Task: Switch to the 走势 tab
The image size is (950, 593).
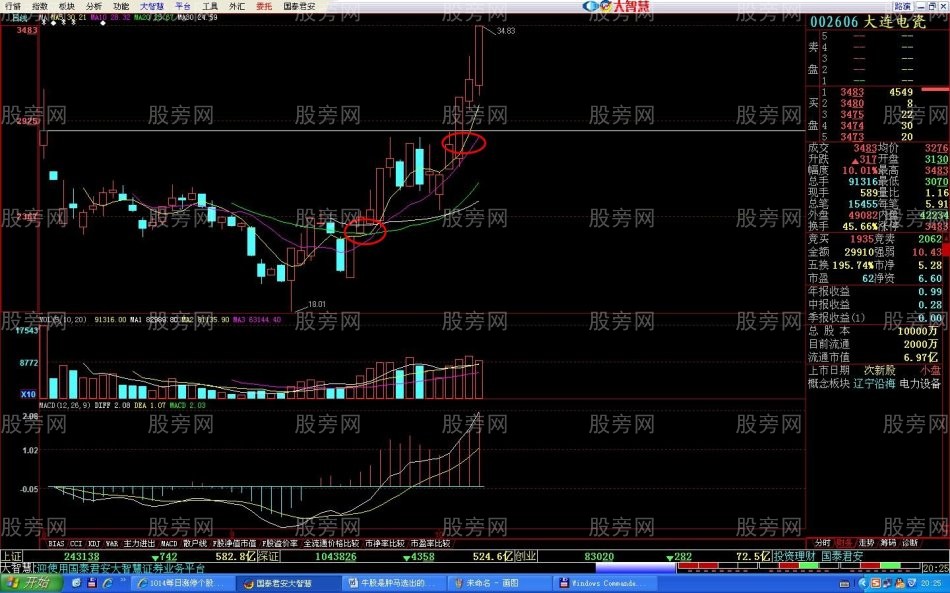Action: (x=866, y=543)
